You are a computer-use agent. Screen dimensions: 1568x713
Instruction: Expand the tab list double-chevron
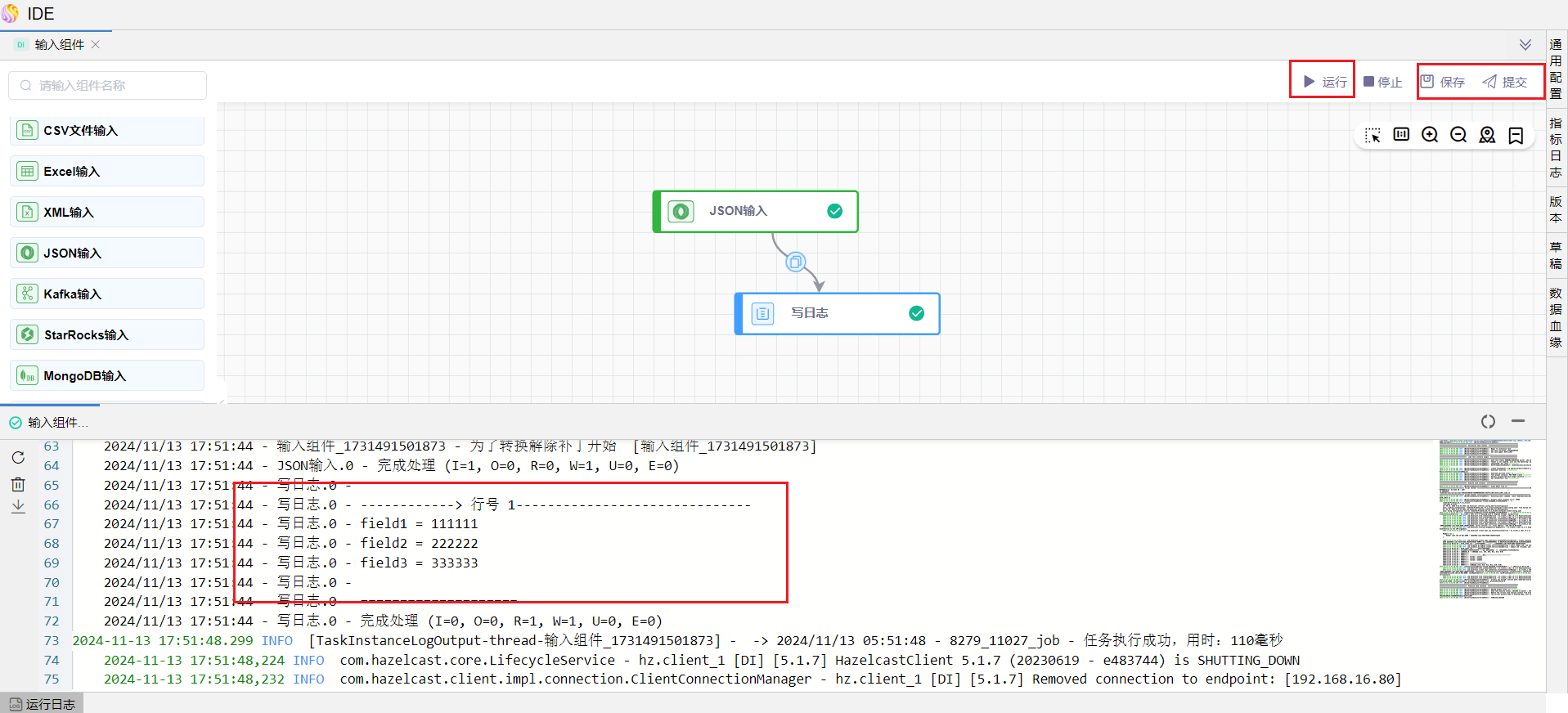(1525, 45)
